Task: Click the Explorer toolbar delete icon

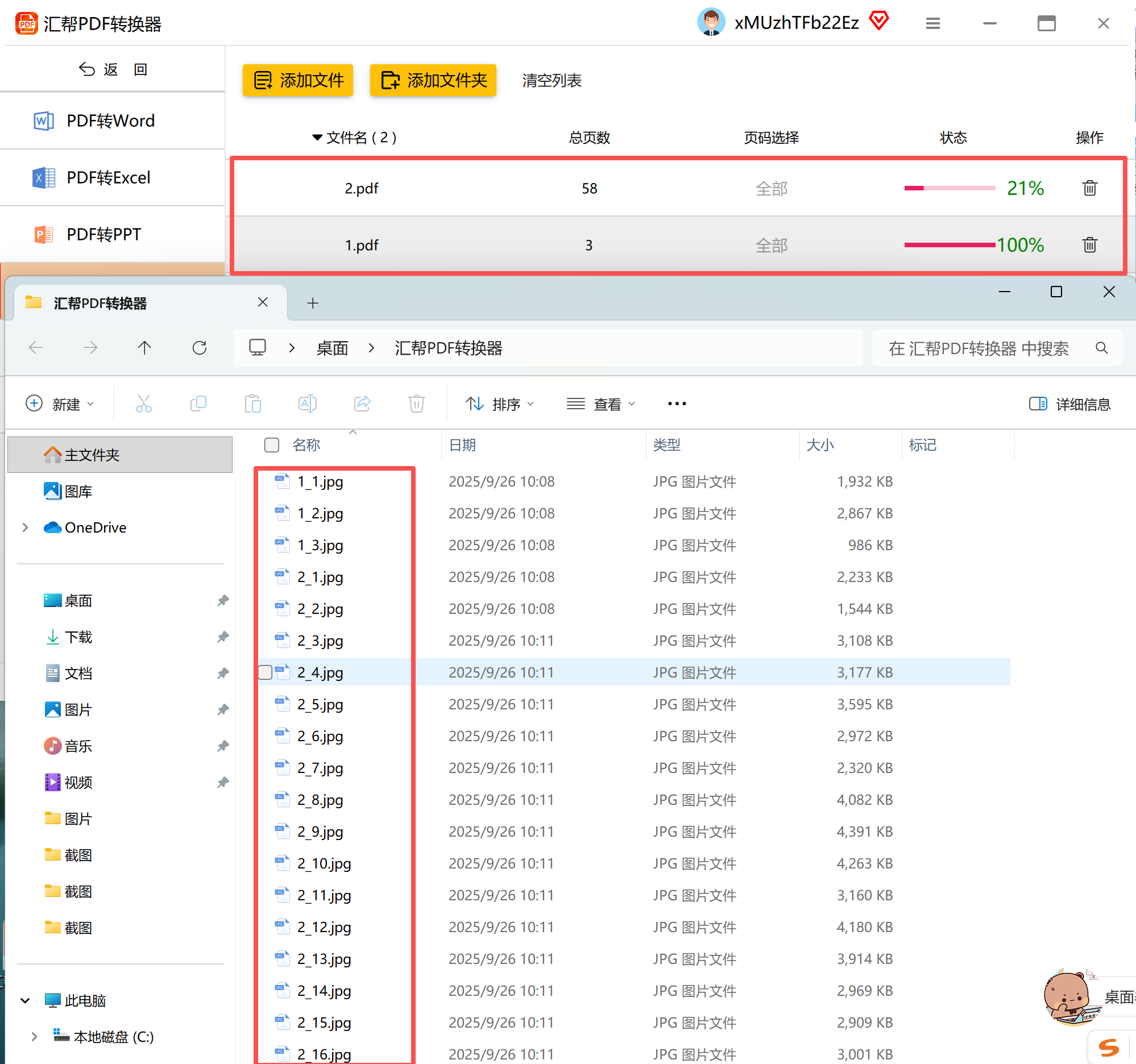Action: click(417, 404)
